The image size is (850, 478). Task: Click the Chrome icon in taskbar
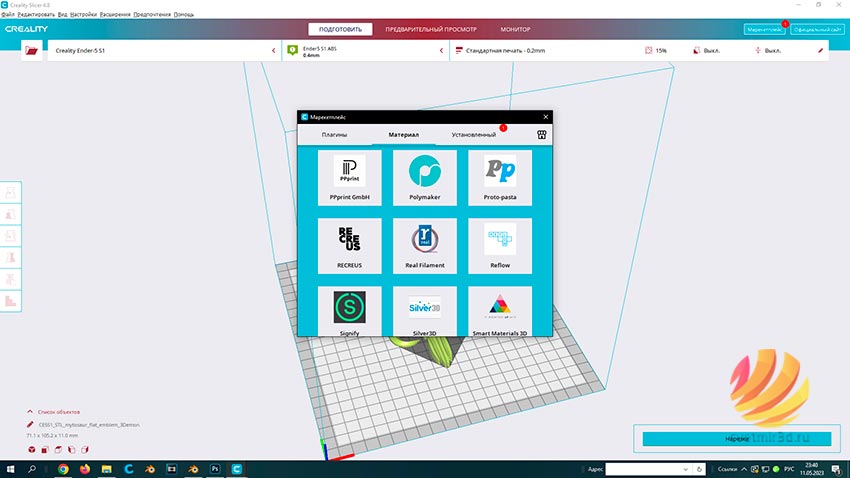[63, 469]
